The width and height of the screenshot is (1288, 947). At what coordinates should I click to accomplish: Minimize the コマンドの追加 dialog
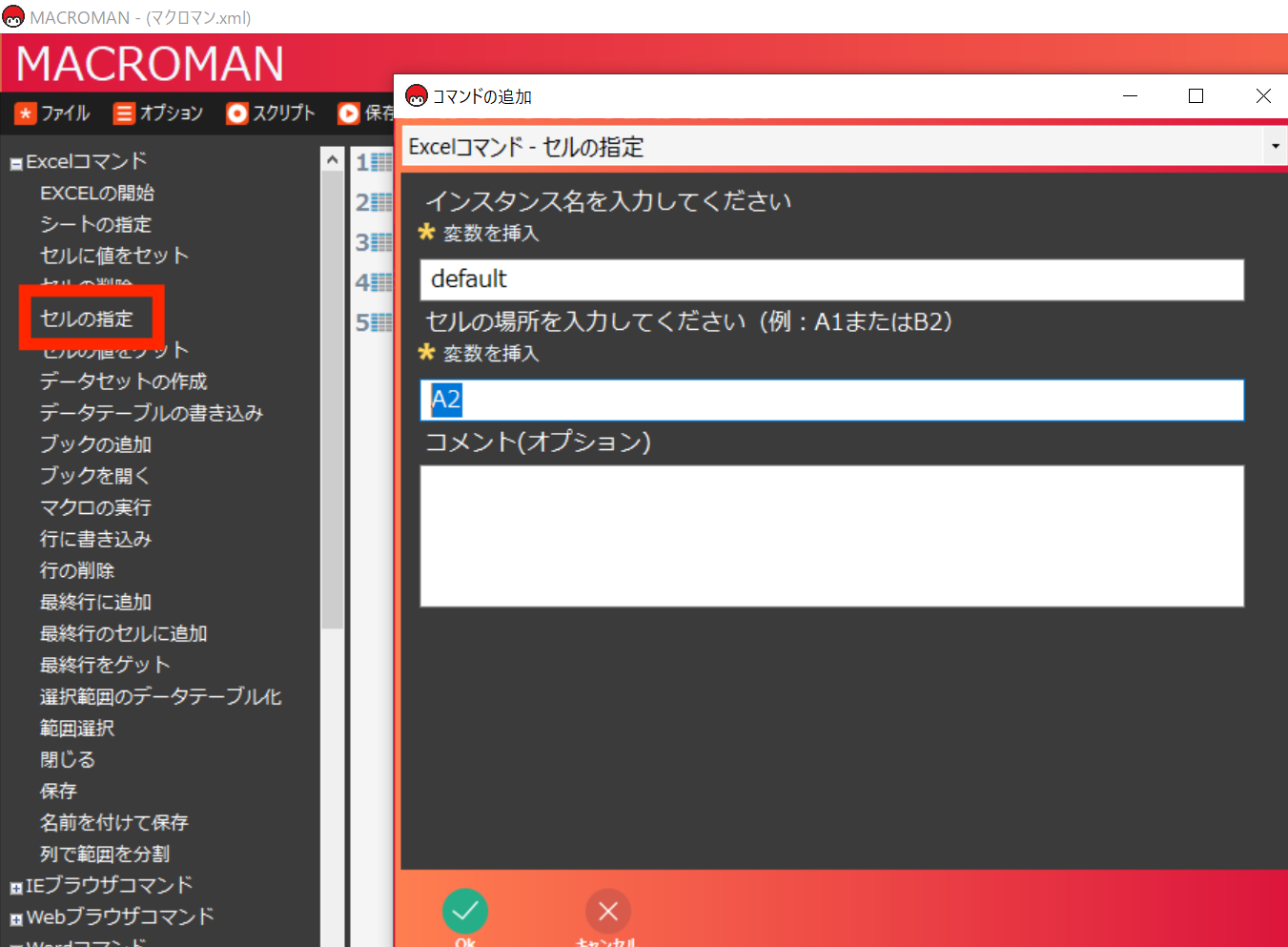(1131, 96)
